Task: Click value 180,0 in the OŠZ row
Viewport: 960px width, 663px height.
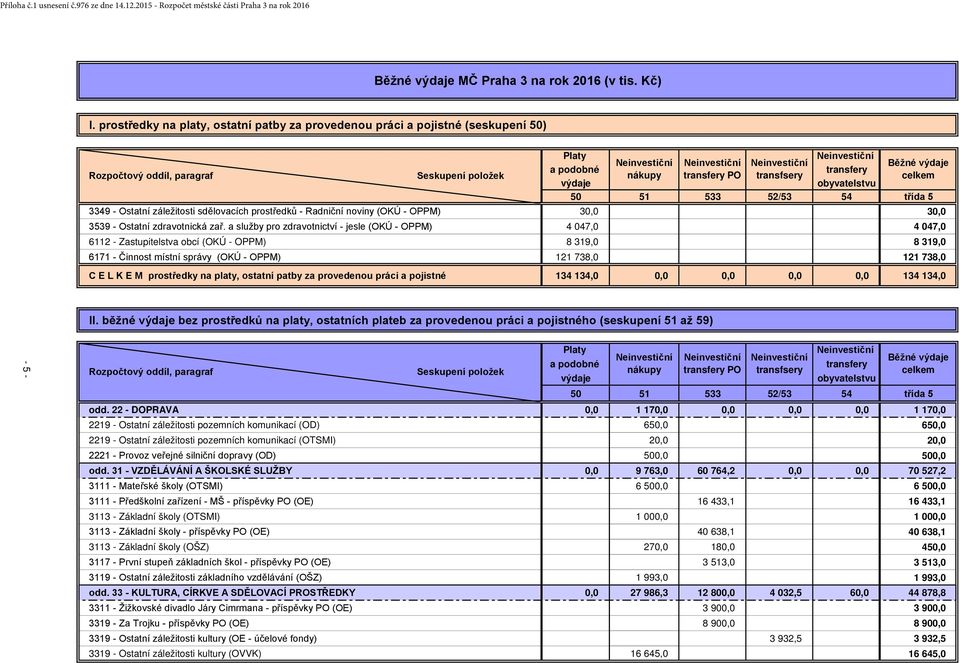Action: point(723,547)
